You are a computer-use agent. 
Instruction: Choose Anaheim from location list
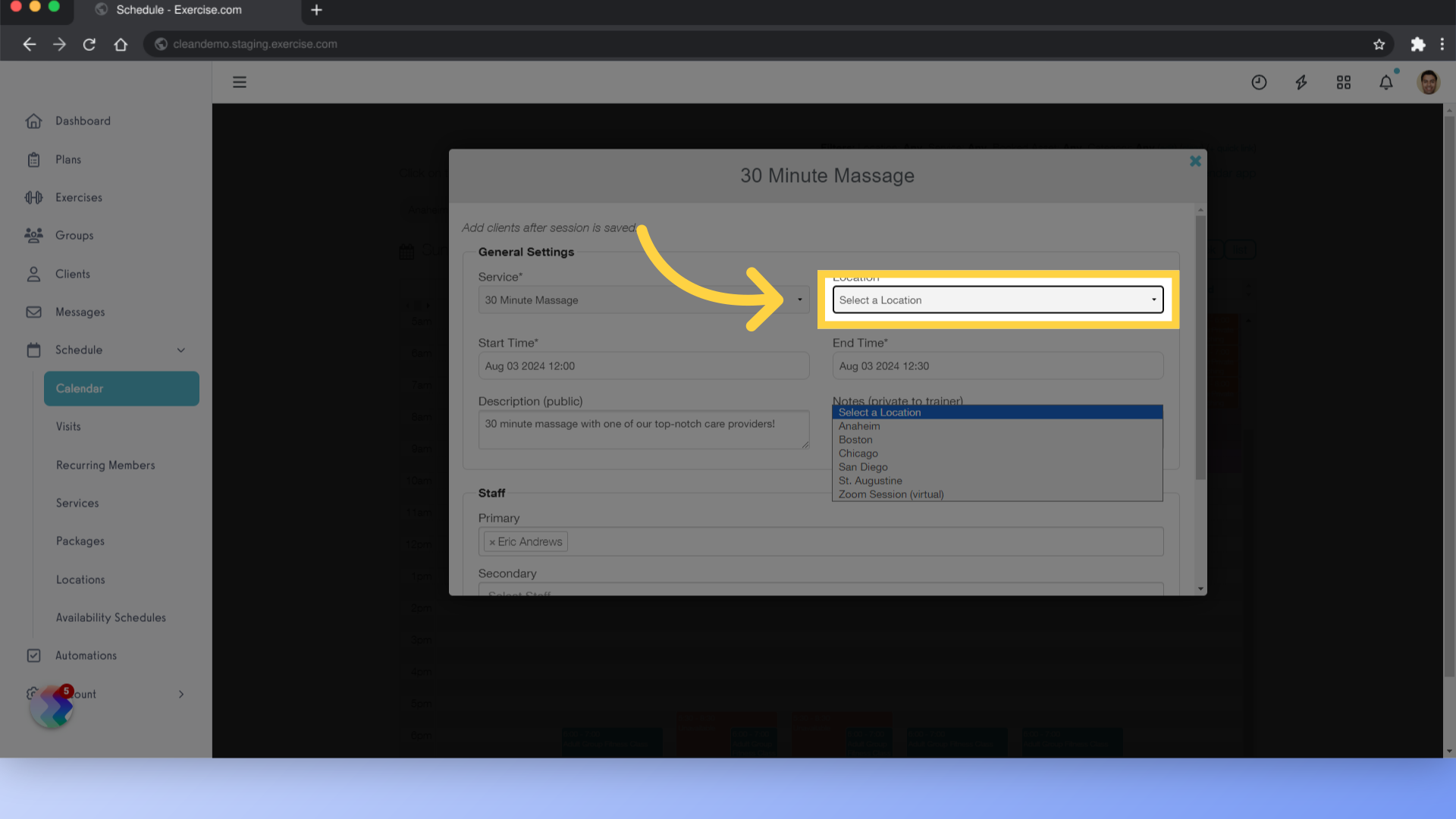[997, 426]
